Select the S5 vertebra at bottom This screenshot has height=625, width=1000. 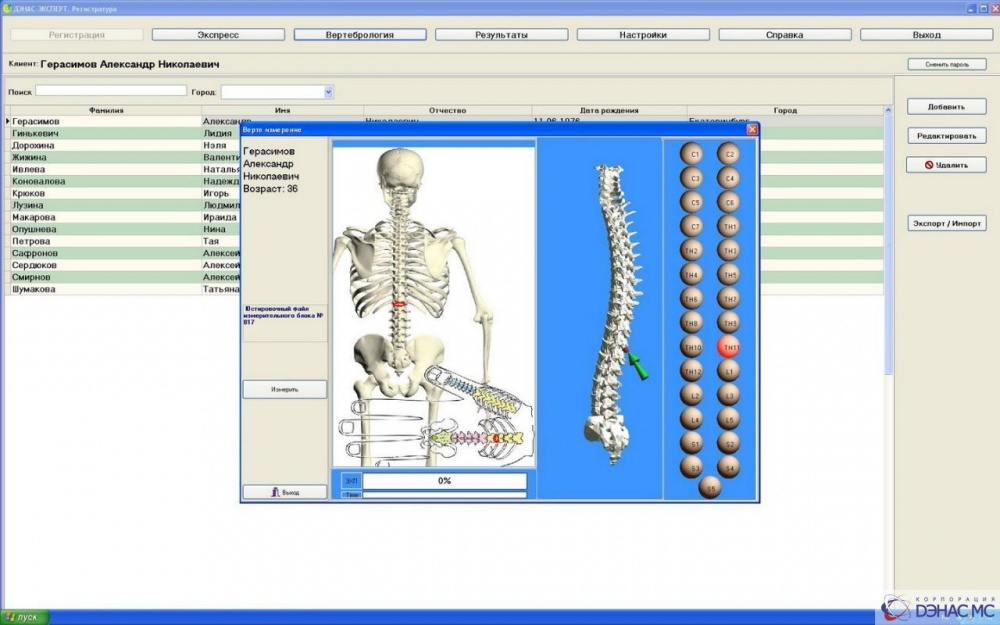click(710, 489)
